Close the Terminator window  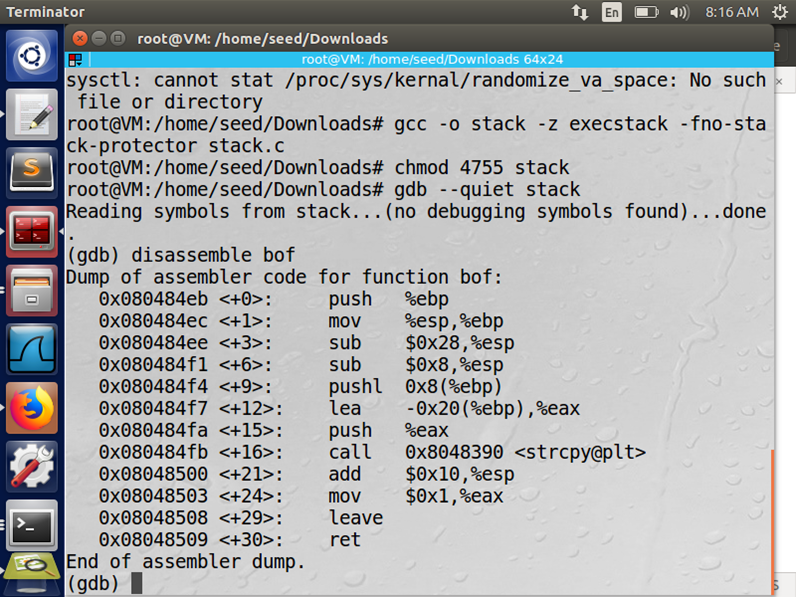(80, 39)
